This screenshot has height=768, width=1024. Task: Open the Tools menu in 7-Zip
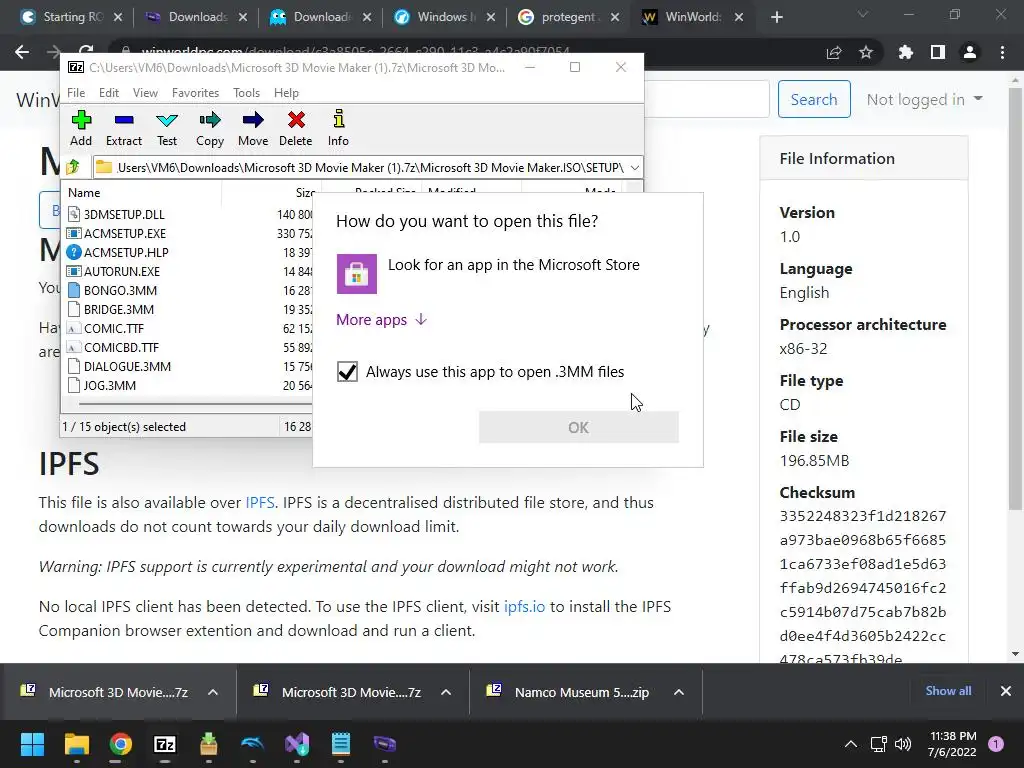pos(246,93)
